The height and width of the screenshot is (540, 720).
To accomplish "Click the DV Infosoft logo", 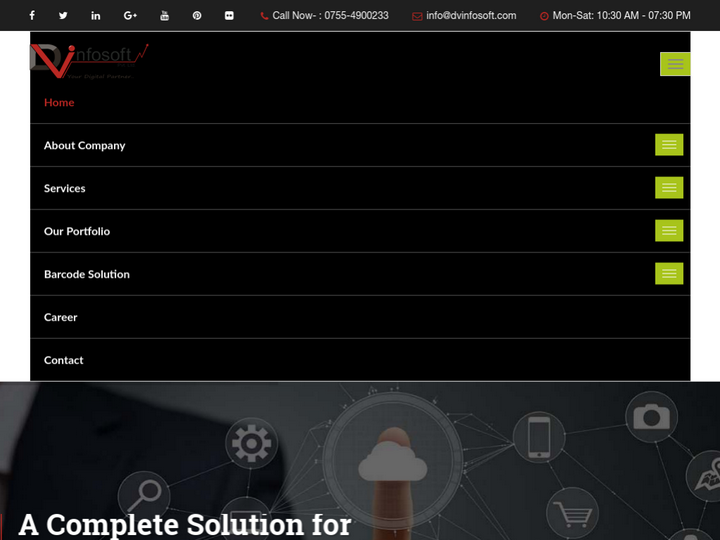I will 90,62.
